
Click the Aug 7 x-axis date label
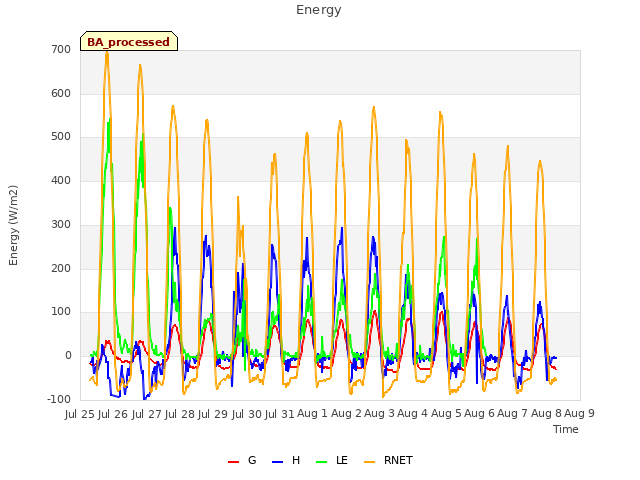coord(513,414)
